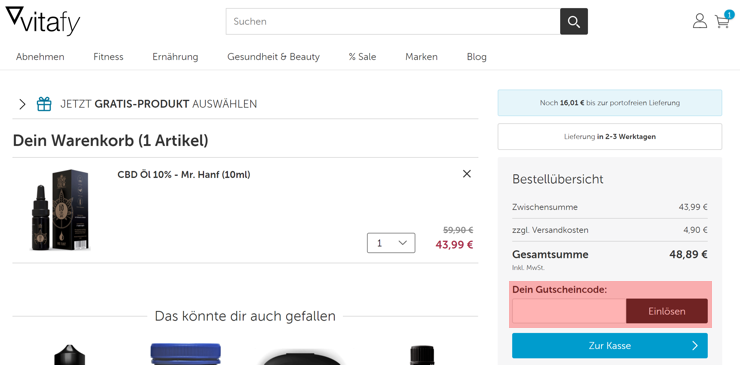
Task: Click the cart badge showing 1
Action: pos(729,14)
